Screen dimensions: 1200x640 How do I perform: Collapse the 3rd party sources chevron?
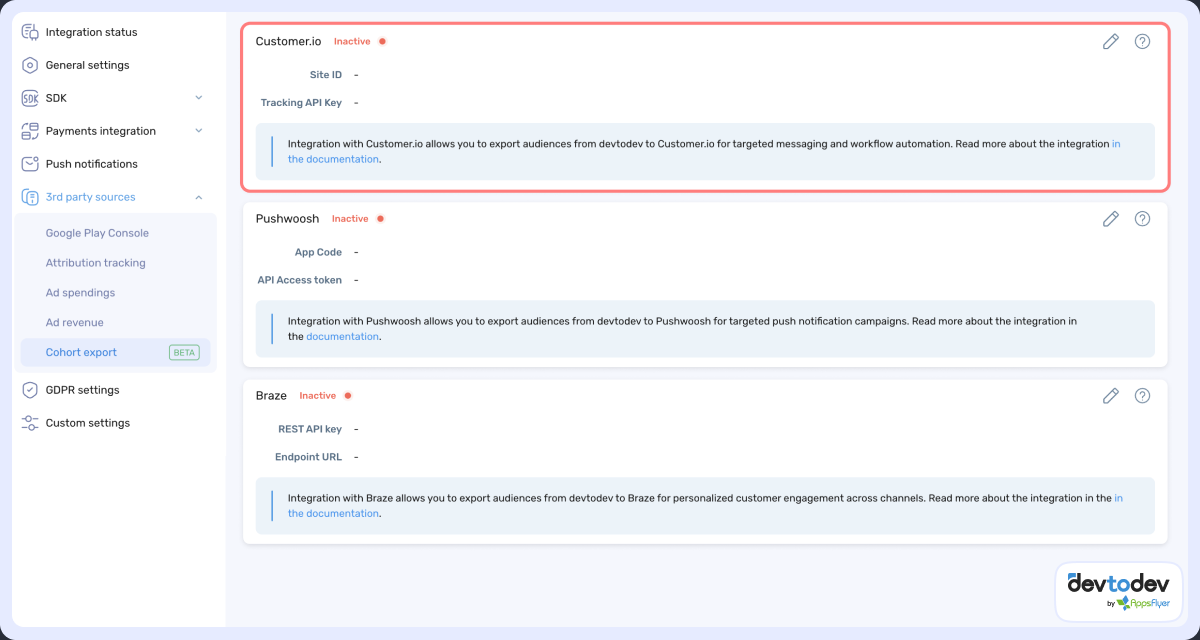(x=198, y=197)
